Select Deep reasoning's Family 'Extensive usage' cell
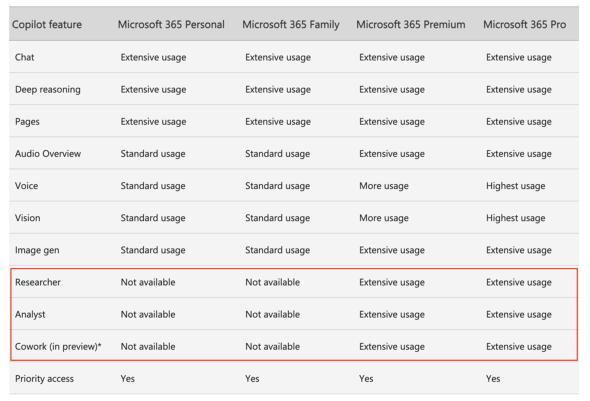Image resolution: width=590 pixels, height=401 pixels. pos(278,90)
